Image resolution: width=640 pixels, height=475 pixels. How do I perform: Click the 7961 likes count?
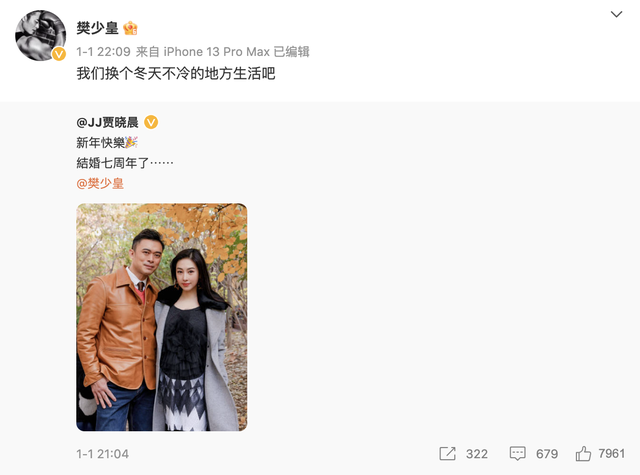coord(611,453)
